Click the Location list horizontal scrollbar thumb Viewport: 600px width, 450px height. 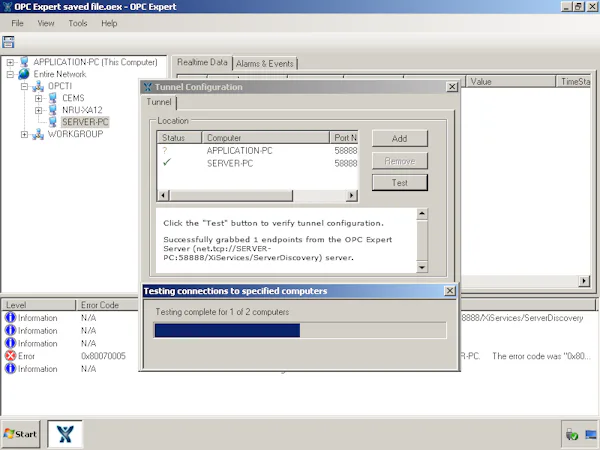click(x=231, y=196)
